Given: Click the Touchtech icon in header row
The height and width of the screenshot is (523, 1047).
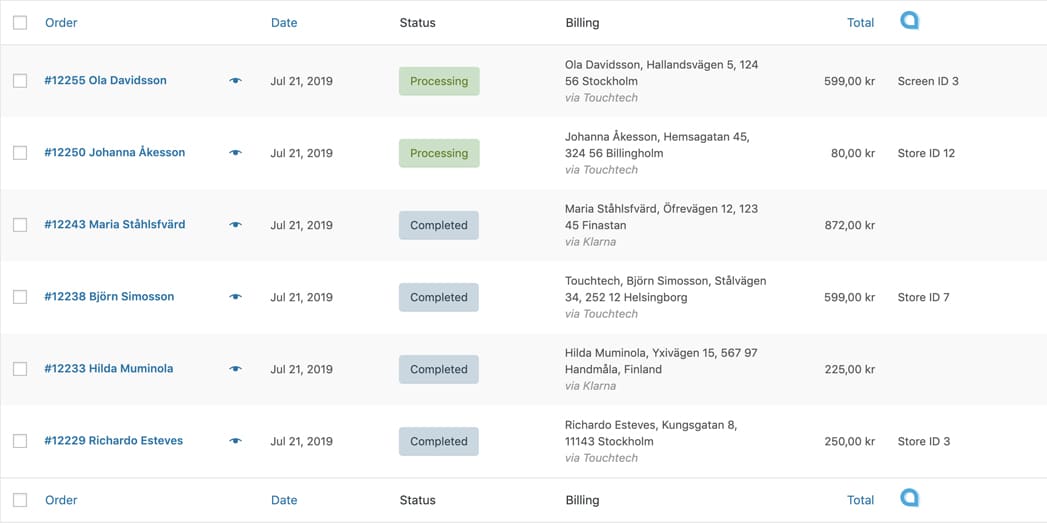Looking at the screenshot, I should (x=909, y=21).
